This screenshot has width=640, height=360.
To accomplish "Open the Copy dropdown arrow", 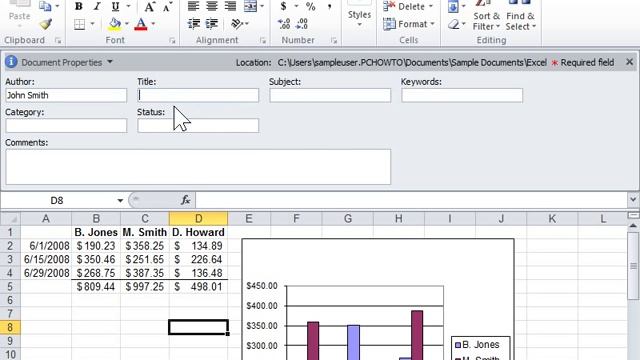I will click(x=57, y=6).
